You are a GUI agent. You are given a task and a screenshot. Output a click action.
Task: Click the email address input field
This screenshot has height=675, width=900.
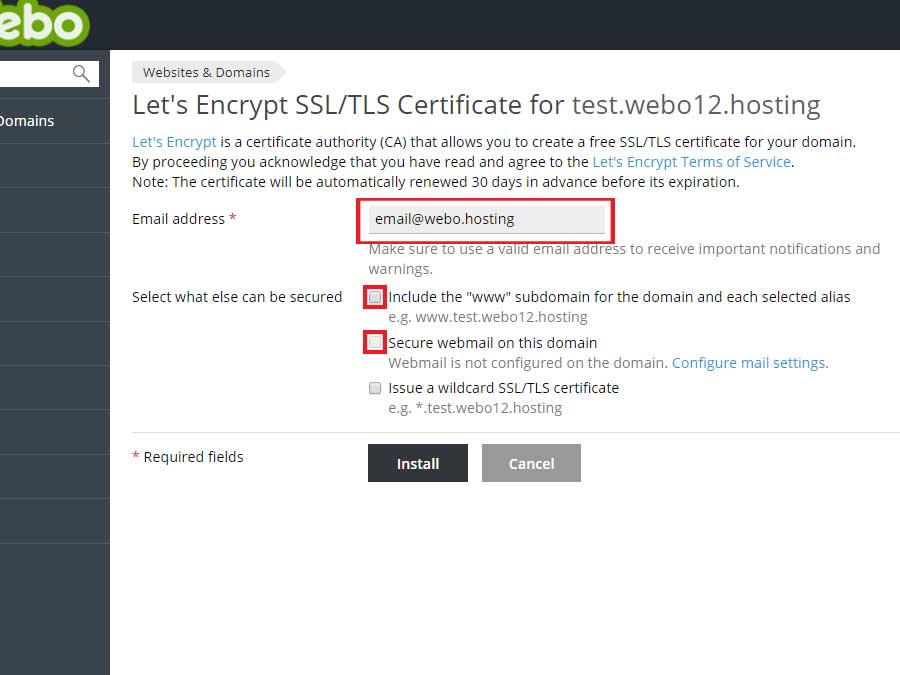486,219
